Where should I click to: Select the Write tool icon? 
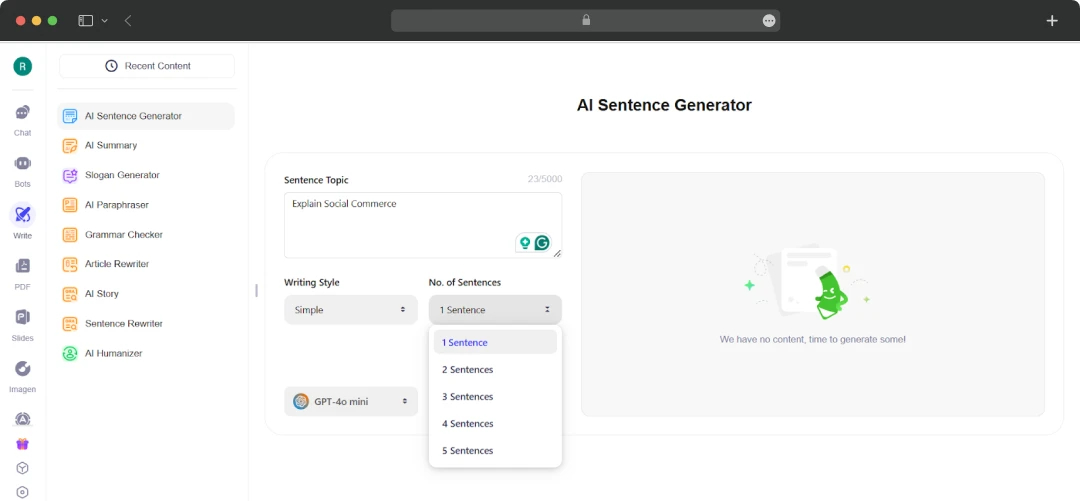click(x=22, y=216)
